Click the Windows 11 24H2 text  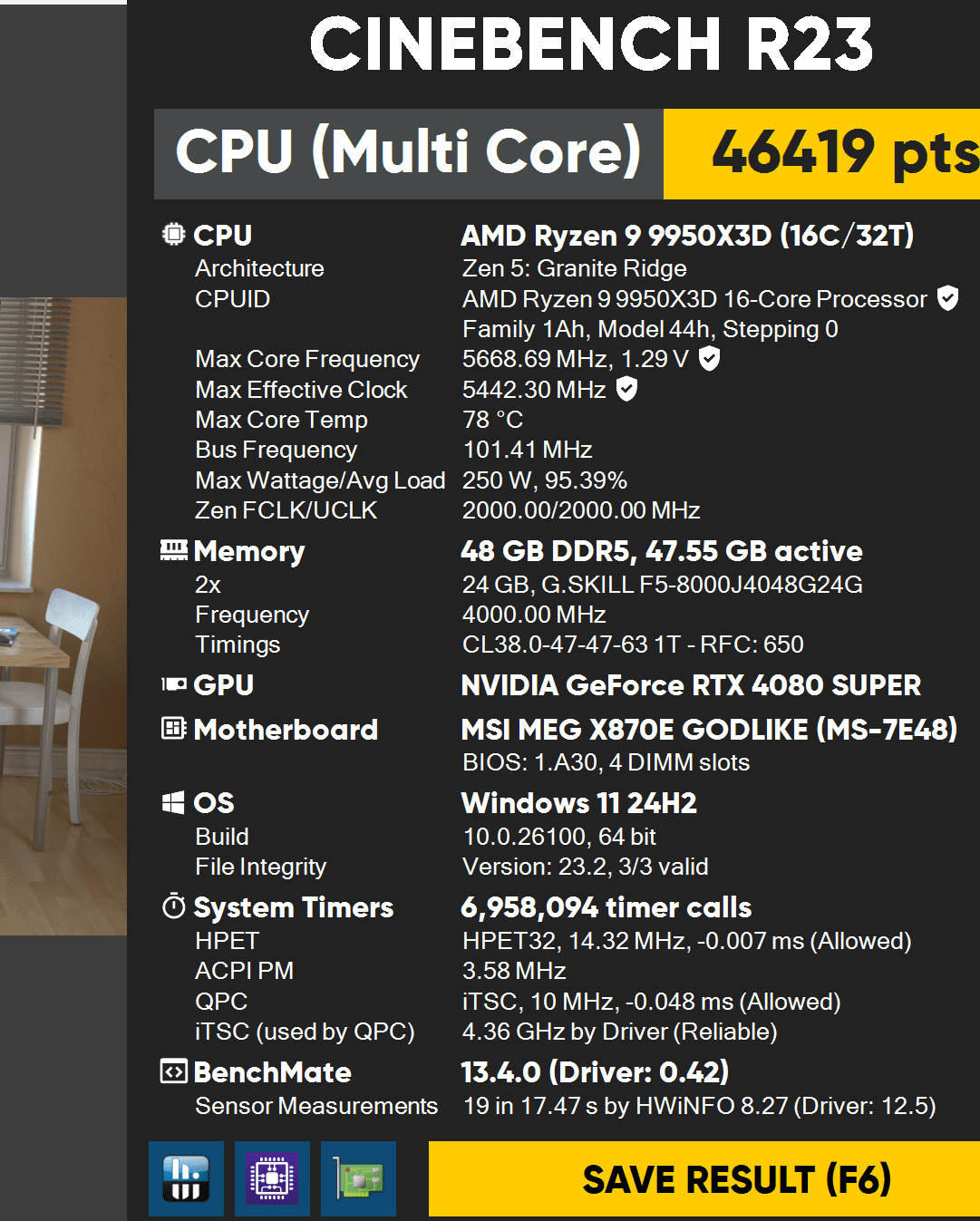[x=579, y=803]
